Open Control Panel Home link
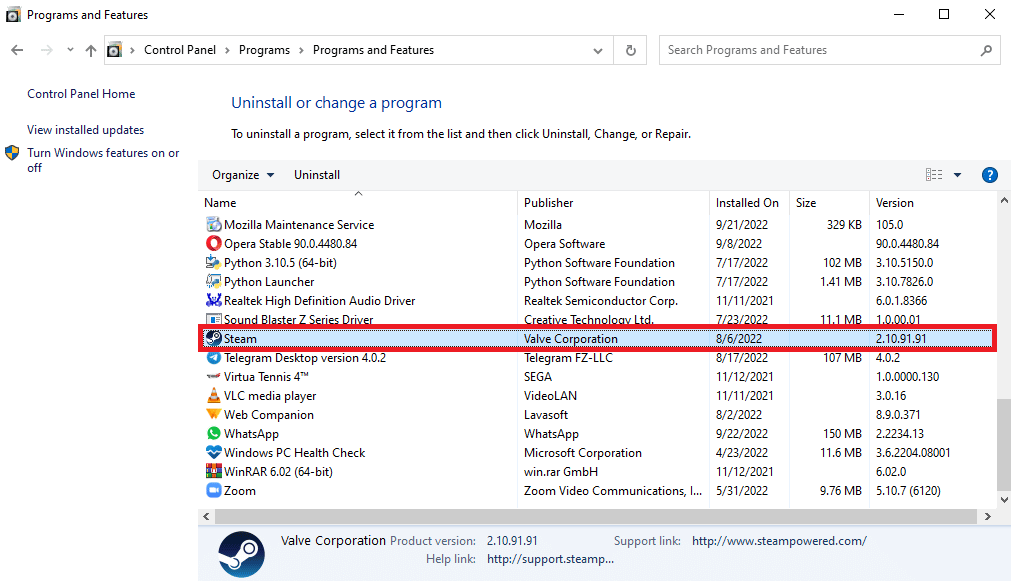Image resolution: width=1011 pixels, height=581 pixels. (x=81, y=94)
